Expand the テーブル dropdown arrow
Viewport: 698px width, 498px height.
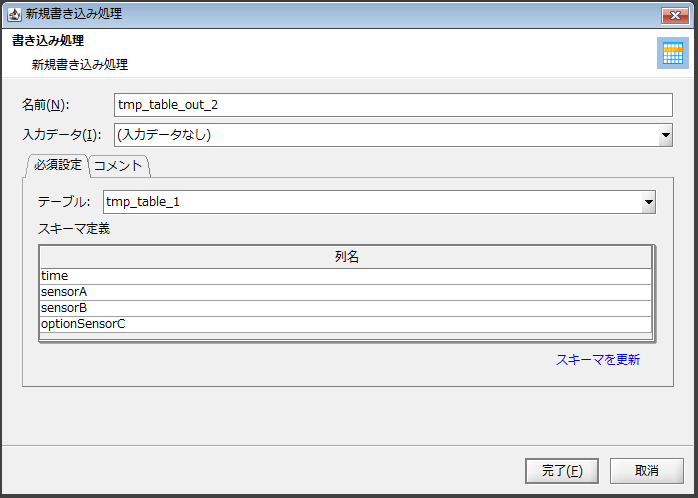click(x=648, y=202)
